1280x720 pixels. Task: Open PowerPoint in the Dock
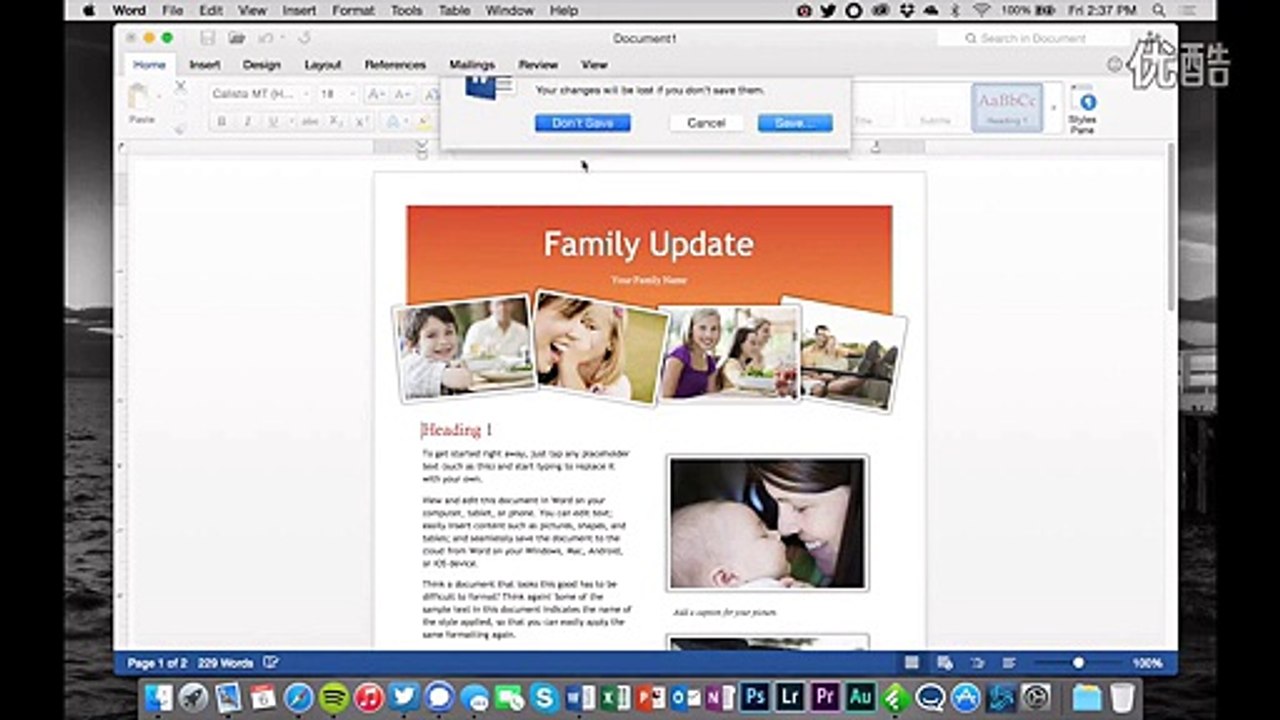pos(651,697)
